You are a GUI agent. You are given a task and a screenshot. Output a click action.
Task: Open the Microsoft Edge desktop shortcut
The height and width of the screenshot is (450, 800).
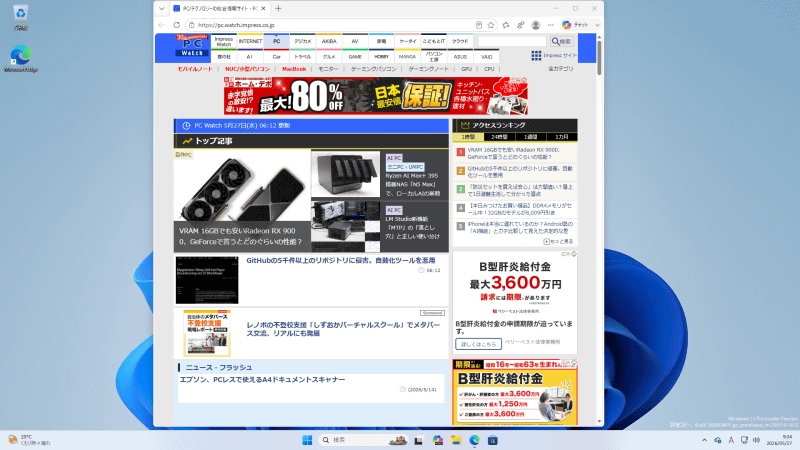point(20,59)
